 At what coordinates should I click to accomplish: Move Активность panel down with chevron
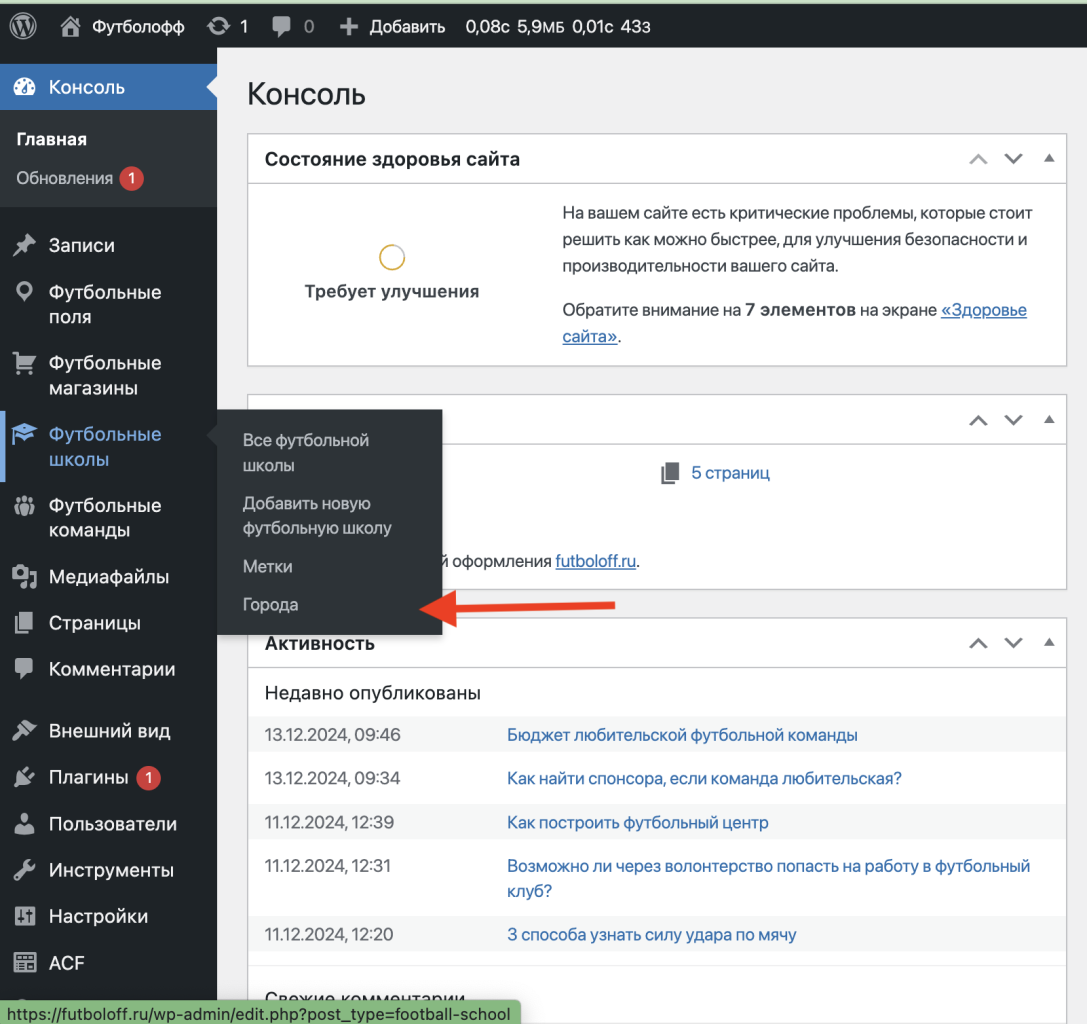coord(1013,643)
